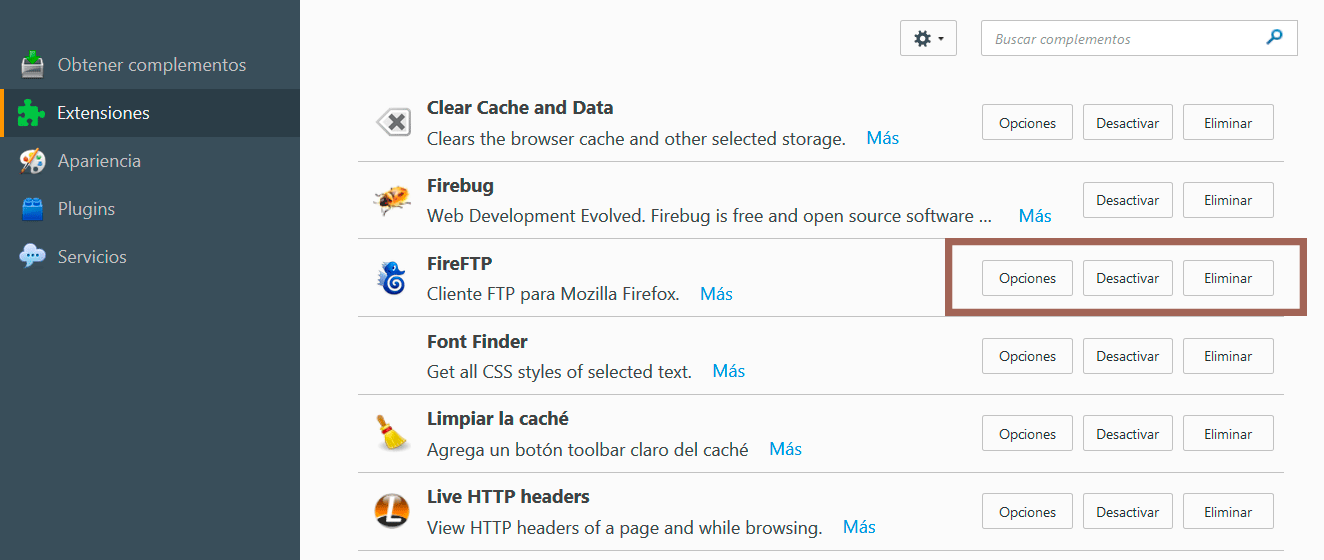Remove Clear Cache and Data with Eliminar
1324x560 pixels.
(1228, 122)
